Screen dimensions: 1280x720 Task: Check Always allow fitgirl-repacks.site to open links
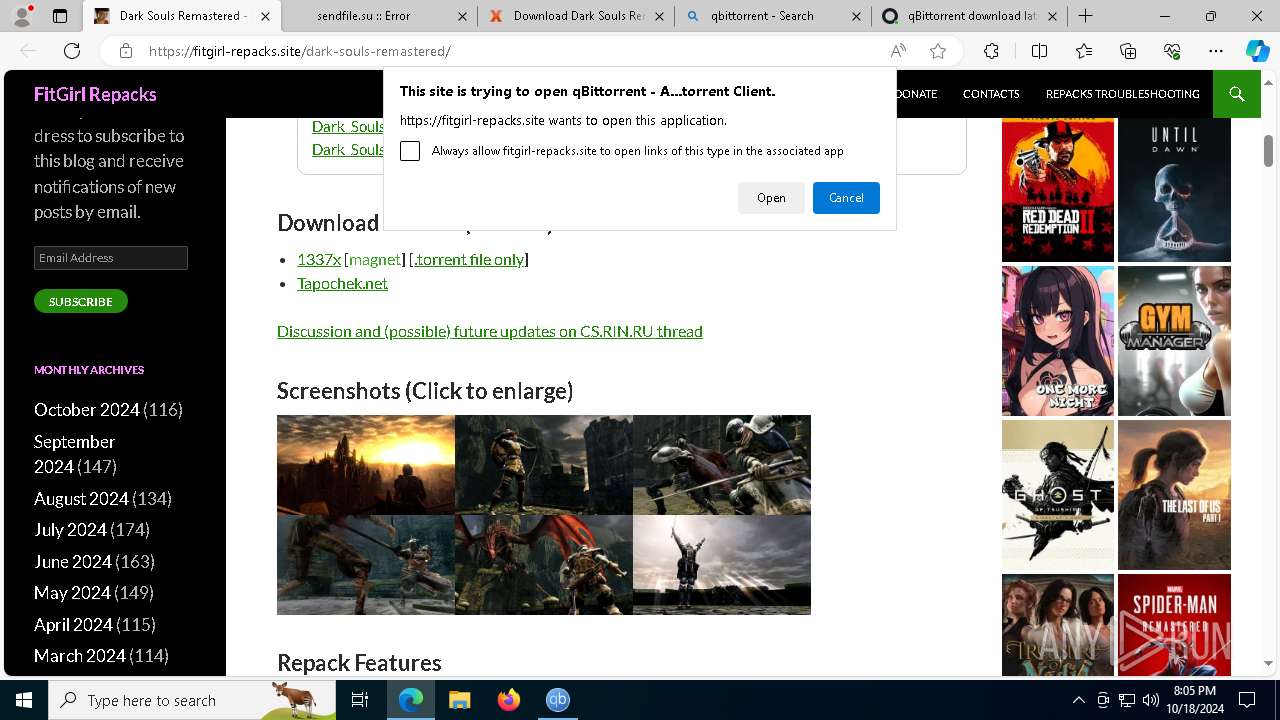point(410,151)
